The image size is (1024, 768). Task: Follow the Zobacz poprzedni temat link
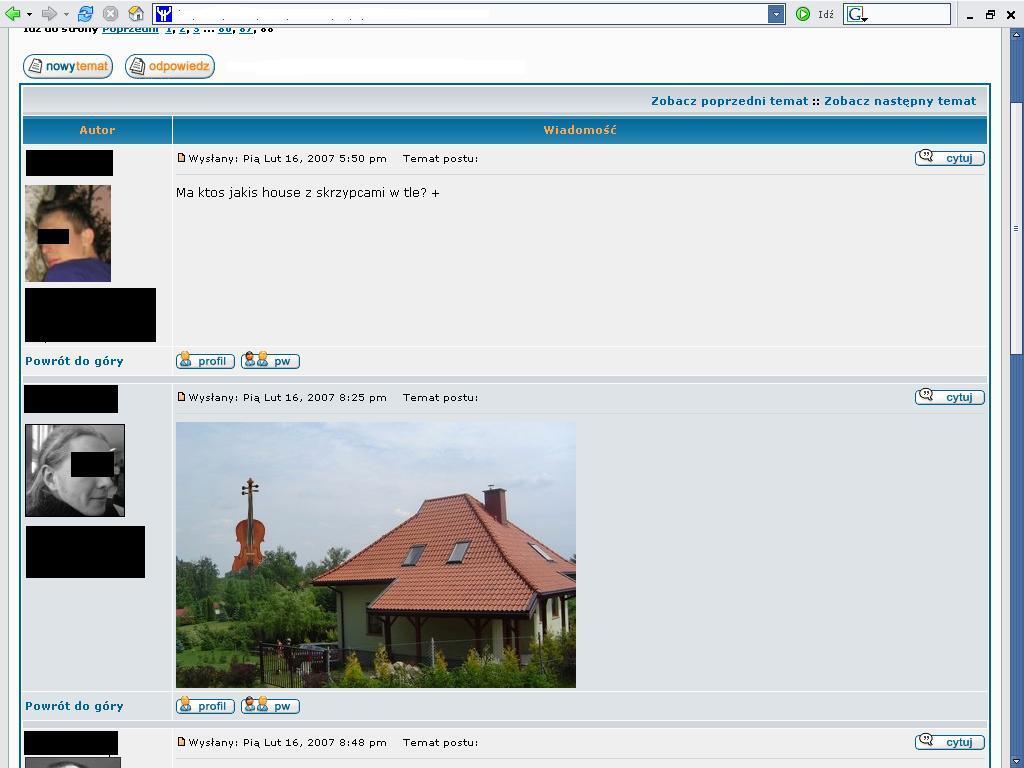(x=729, y=101)
